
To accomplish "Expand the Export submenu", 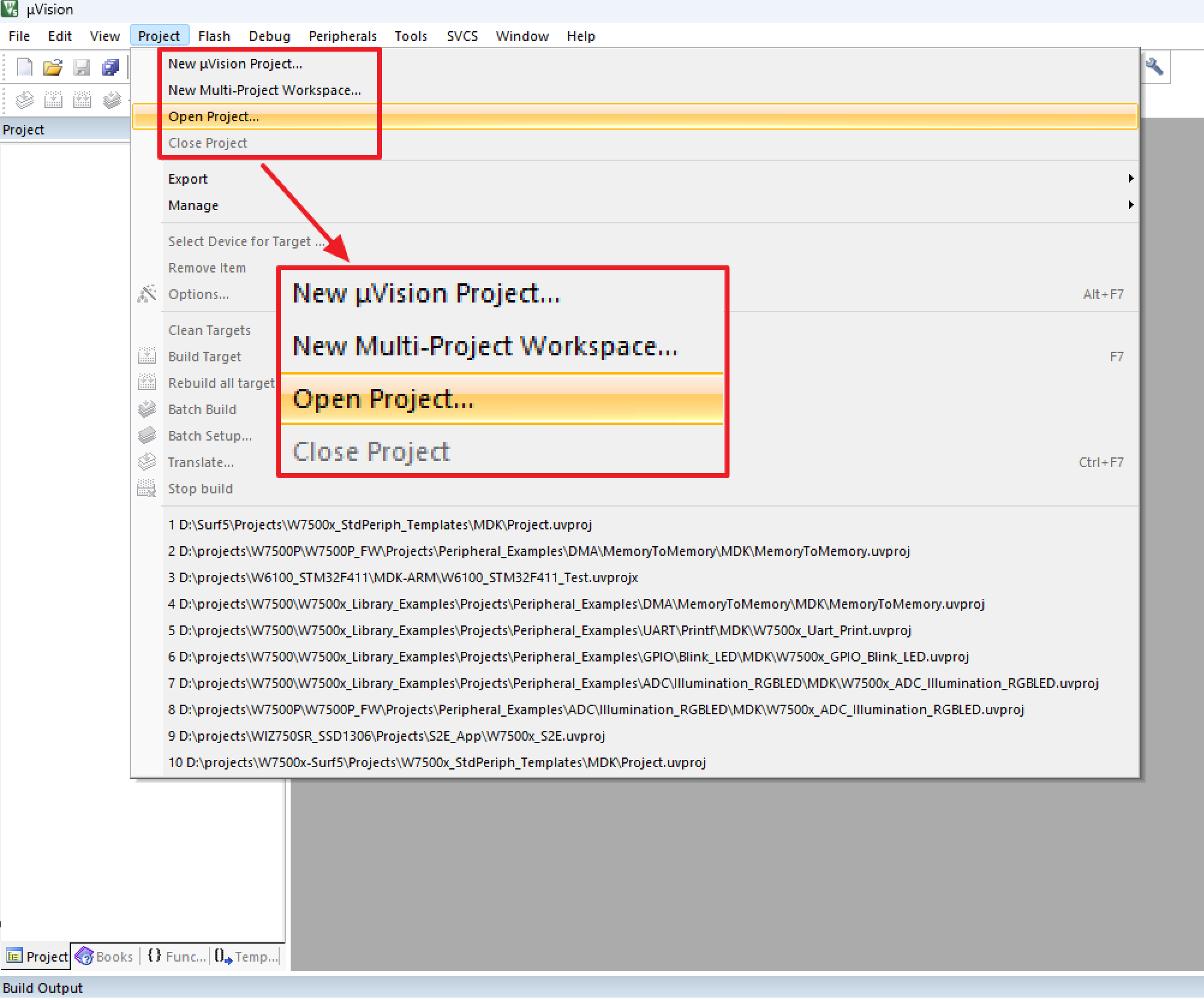I will 635,179.
